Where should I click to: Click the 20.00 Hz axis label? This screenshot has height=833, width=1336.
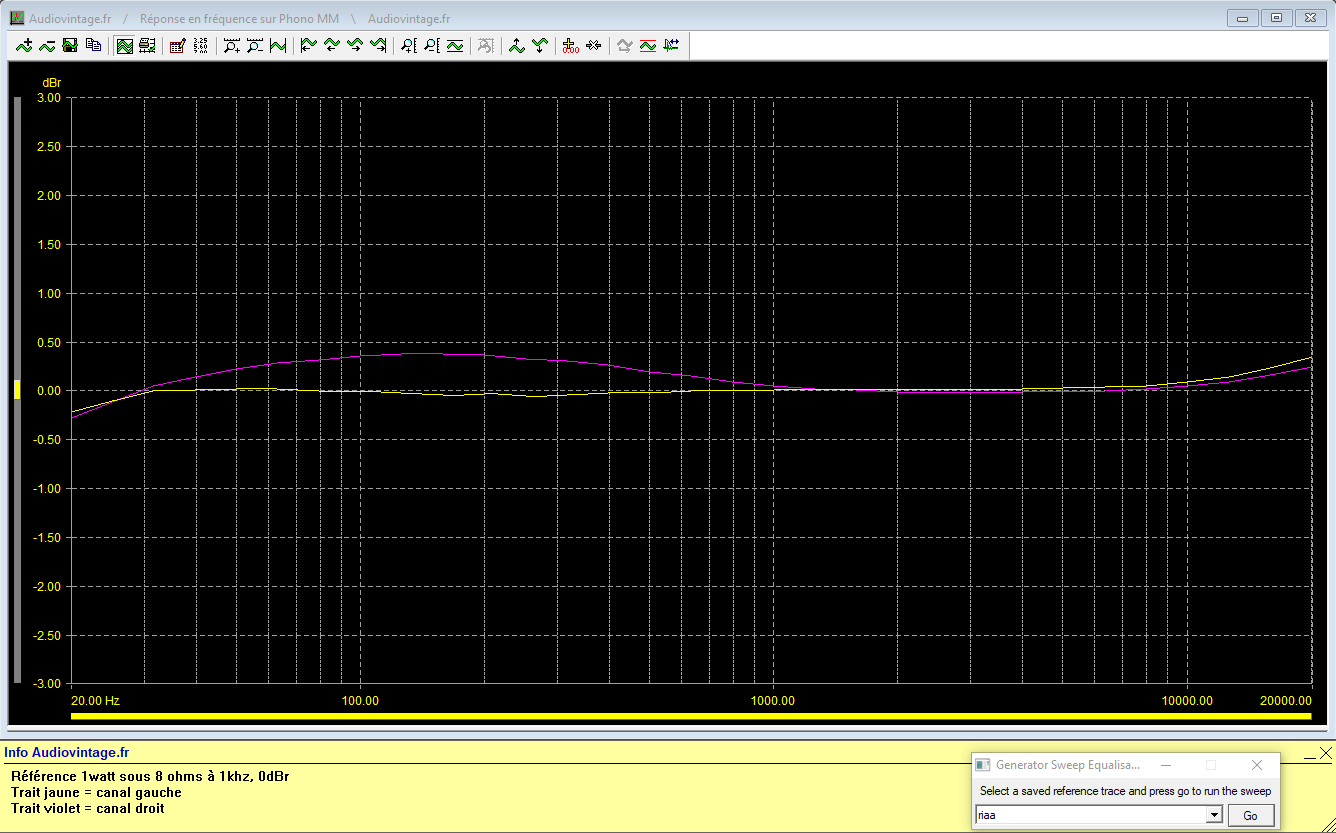(x=96, y=701)
